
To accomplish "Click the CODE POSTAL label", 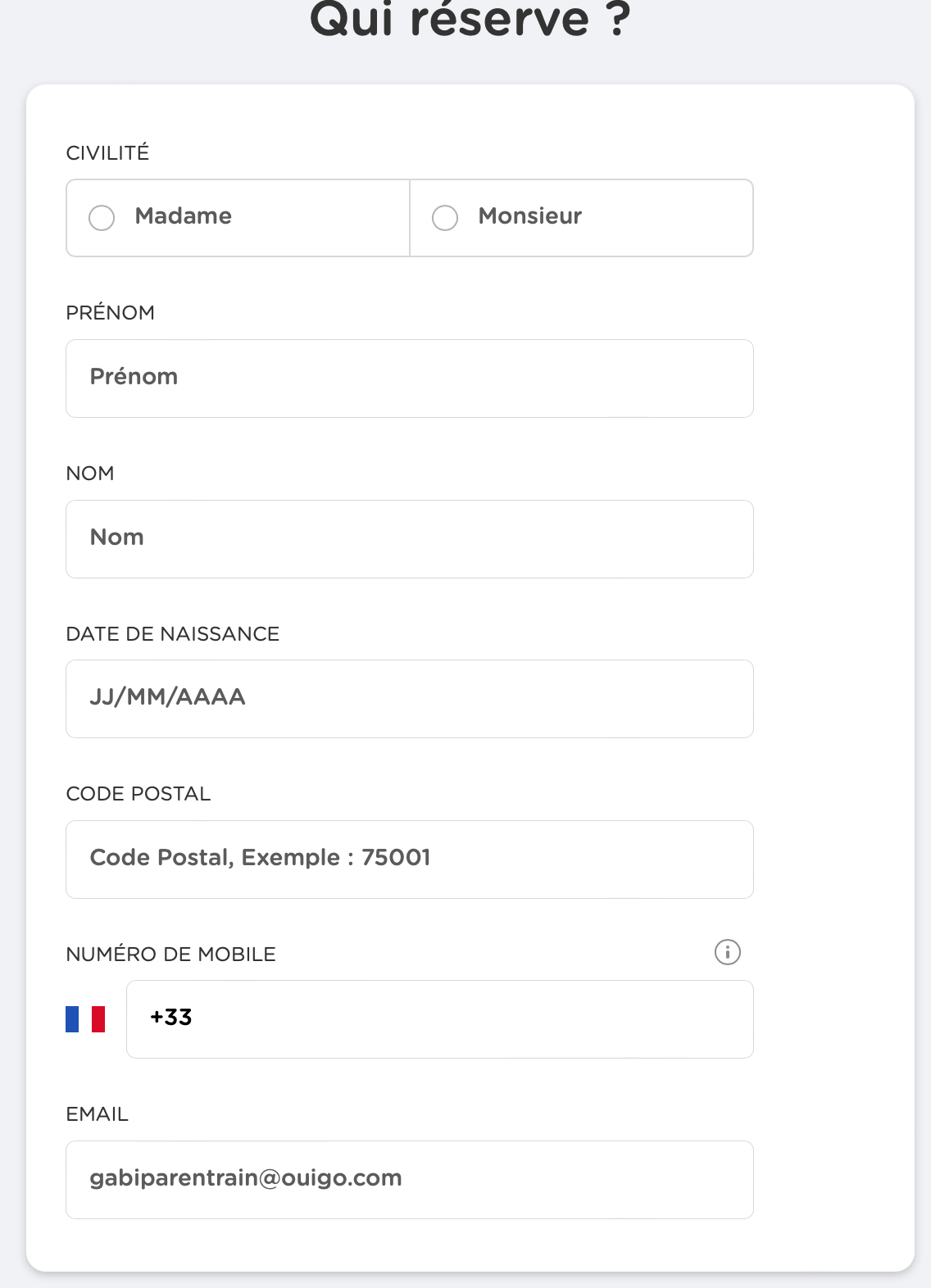I will coord(139,793).
